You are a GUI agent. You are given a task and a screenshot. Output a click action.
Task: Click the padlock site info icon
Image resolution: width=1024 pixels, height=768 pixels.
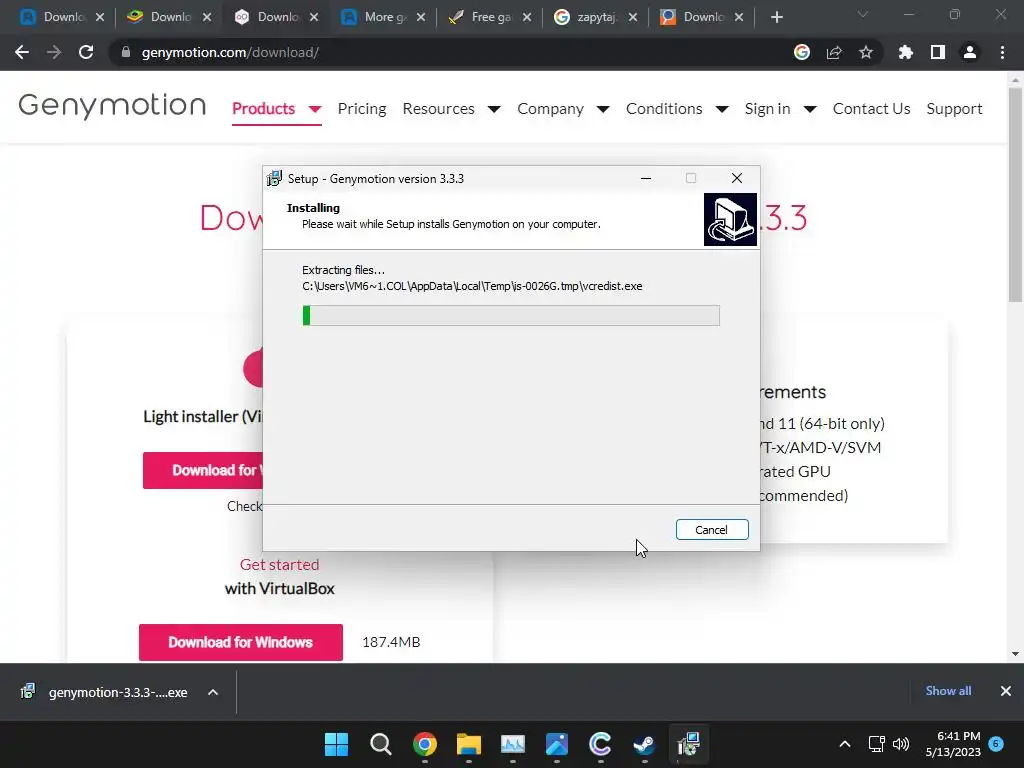(125, 52)
